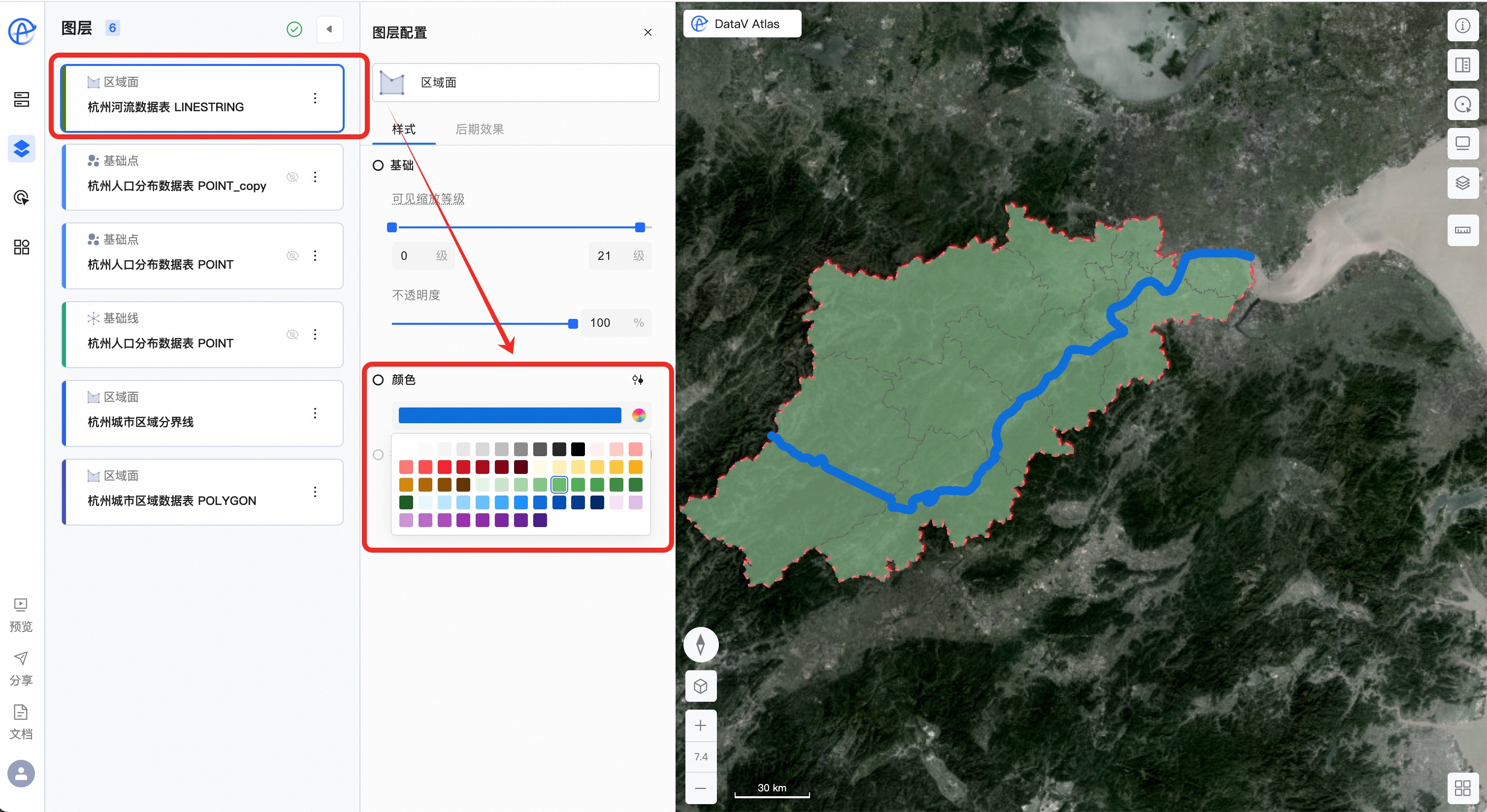The width and height of the screenshot is (1487, 812).
Task: Click the map zoom in plus button
Action: pos(700,725)
